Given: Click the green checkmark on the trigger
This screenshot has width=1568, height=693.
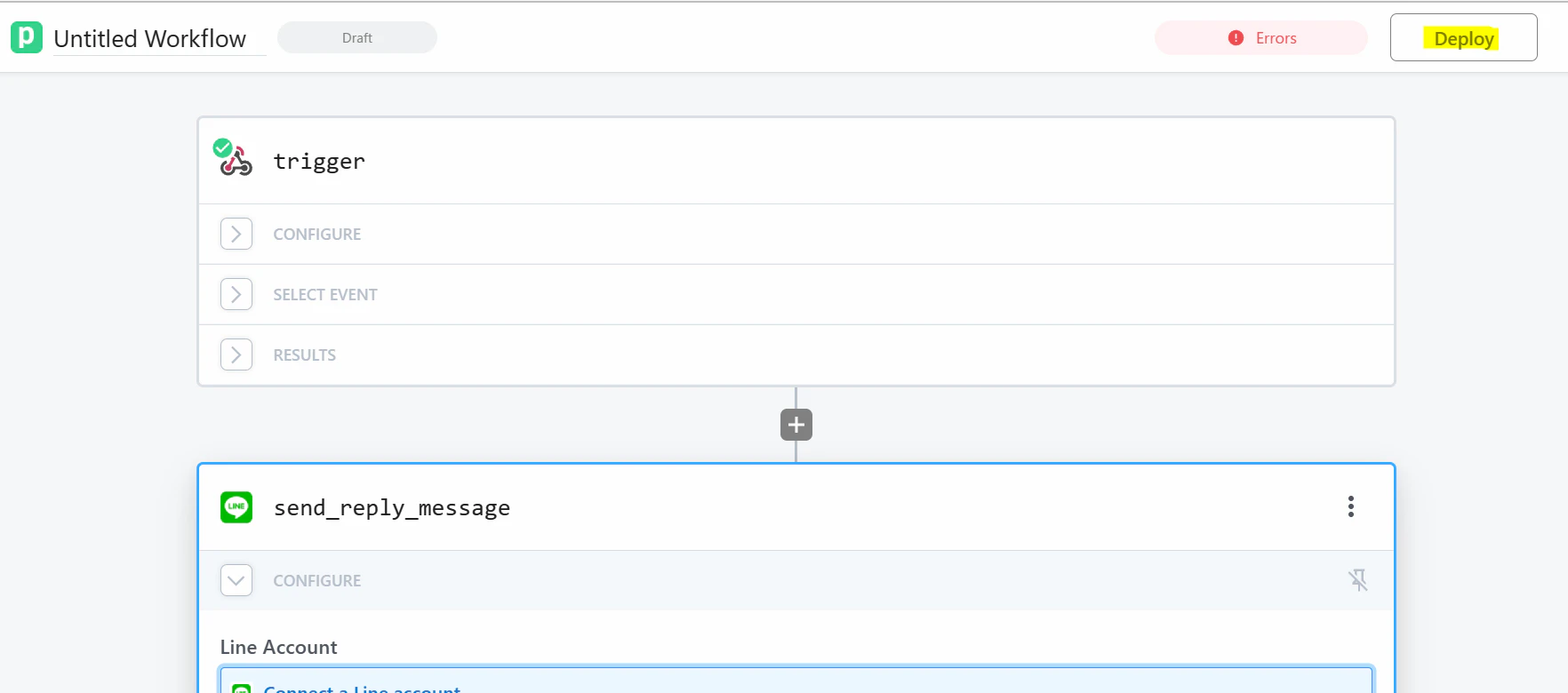Looking at the screenshot, I should [x=222, y=147].
